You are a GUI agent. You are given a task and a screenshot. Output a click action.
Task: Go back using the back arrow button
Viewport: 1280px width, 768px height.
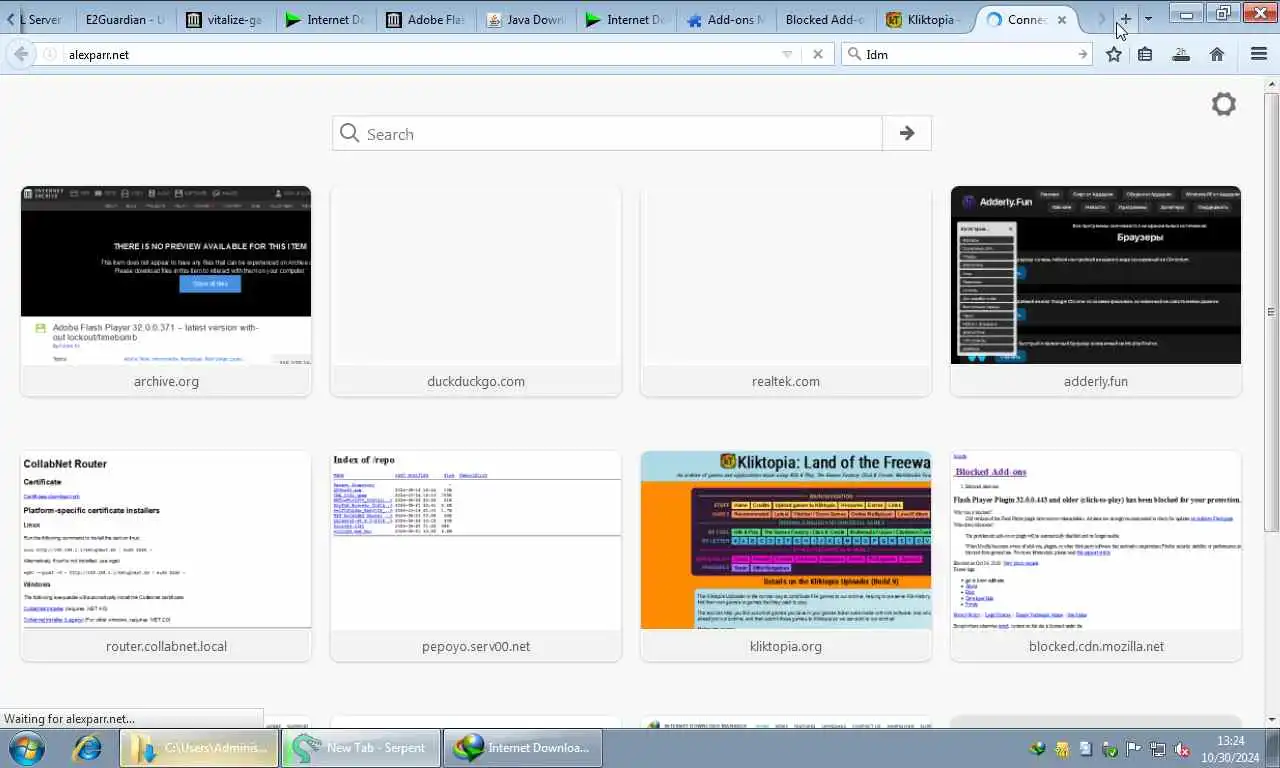(20, 54)
